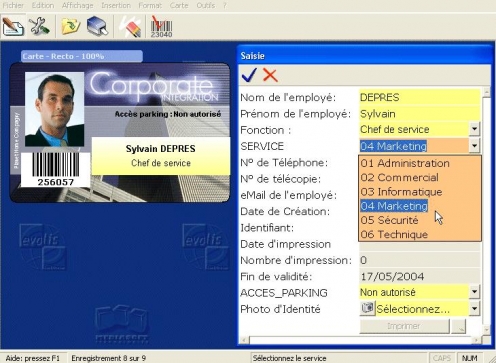Click the Sélectionnez... photo field
This screenshot has height=363, width=496.
tap(422, 308)
